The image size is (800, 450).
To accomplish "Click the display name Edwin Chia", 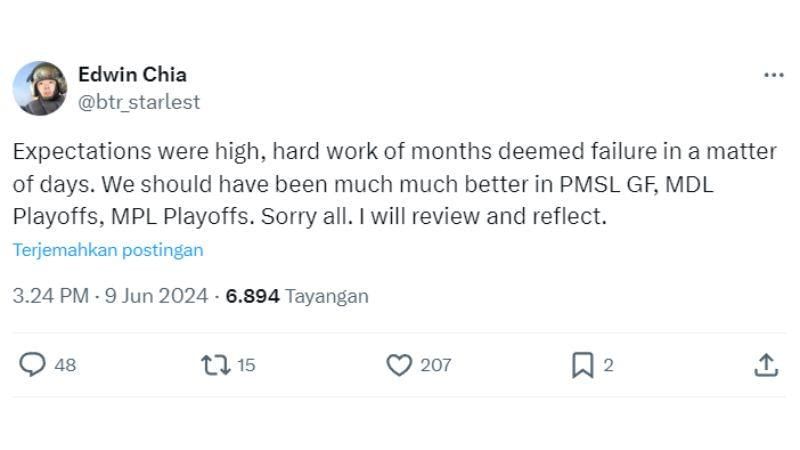I will pyautogui.click(x=132, y=75).
